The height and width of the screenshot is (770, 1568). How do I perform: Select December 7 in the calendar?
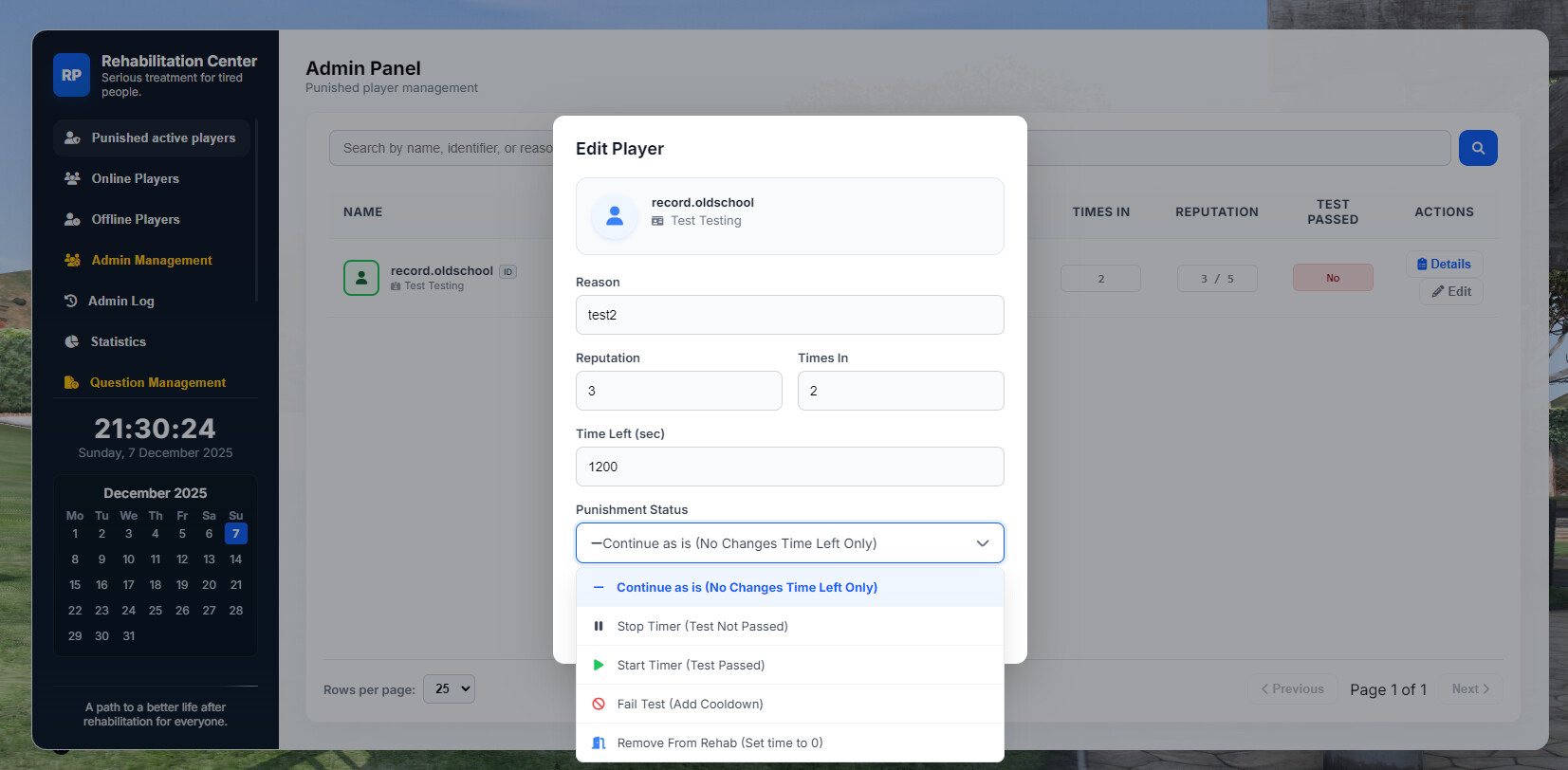[236, 534]
